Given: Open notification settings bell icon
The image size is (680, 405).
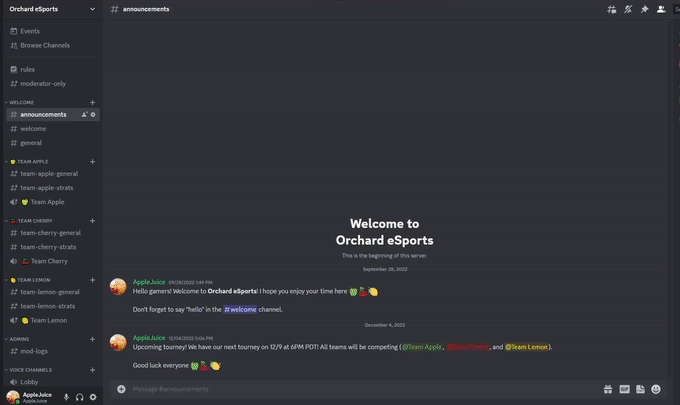Looking at the screenshot, I should (x=628, y=9).
